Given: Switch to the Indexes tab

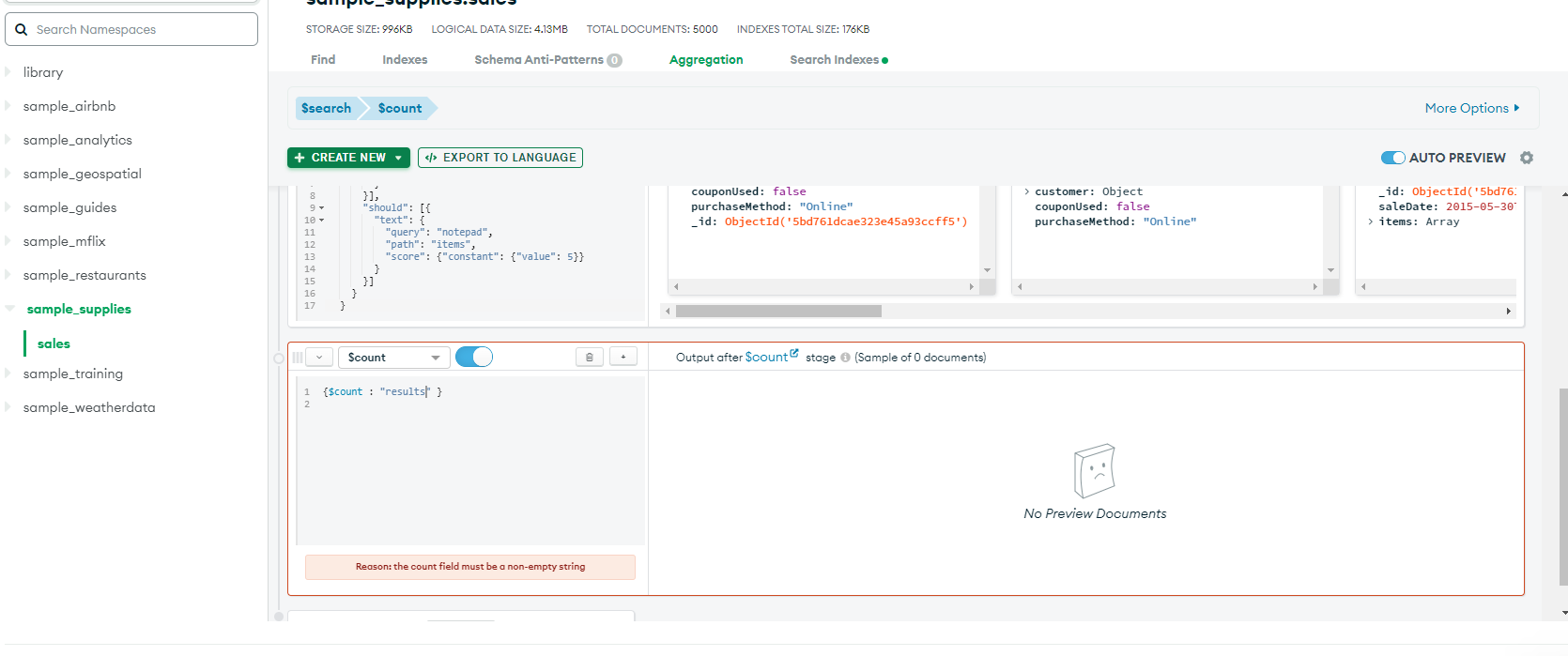Looking at the screenshot, I should click(405, 59).
